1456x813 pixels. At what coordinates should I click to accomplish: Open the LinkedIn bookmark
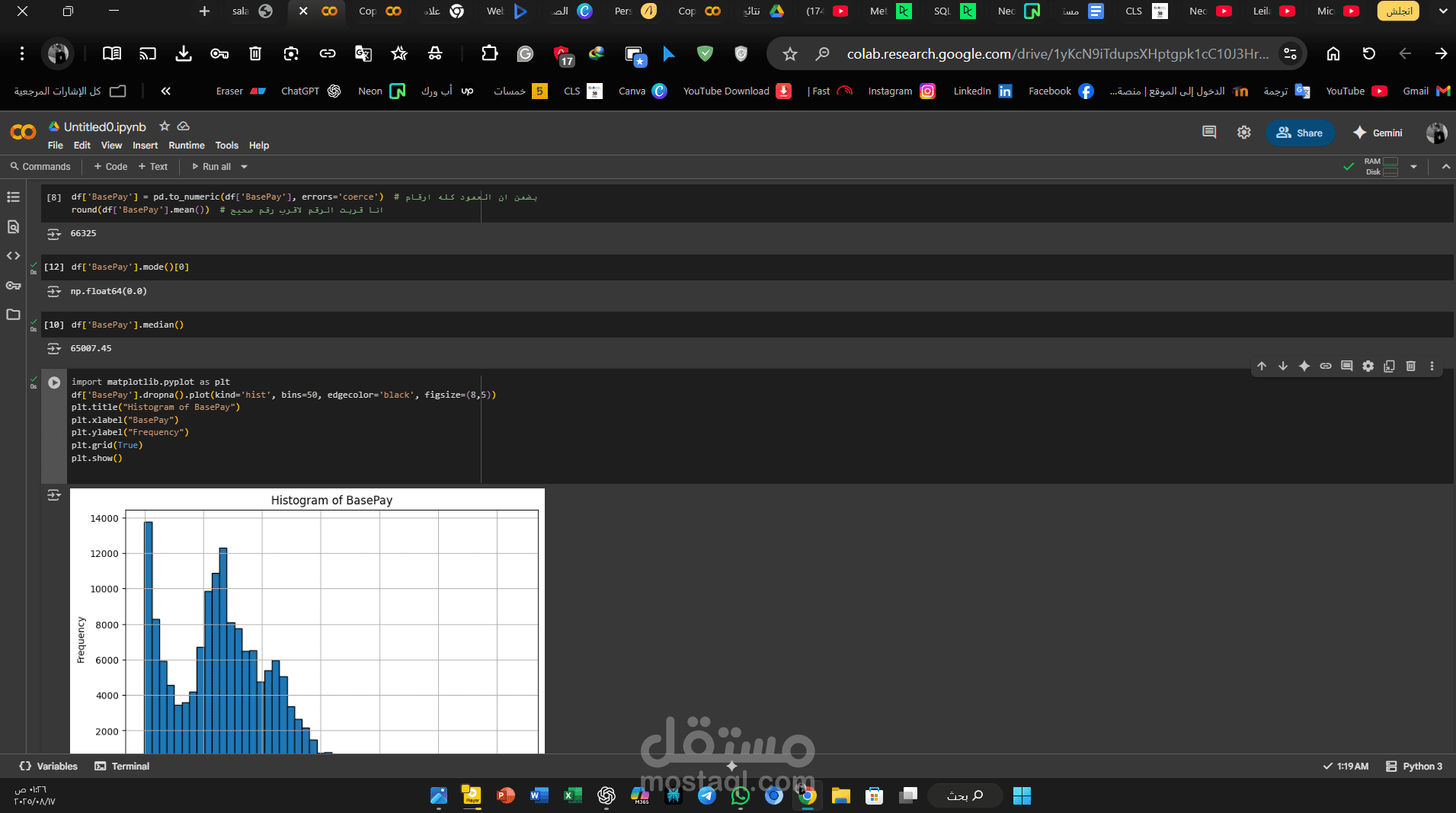983,91
